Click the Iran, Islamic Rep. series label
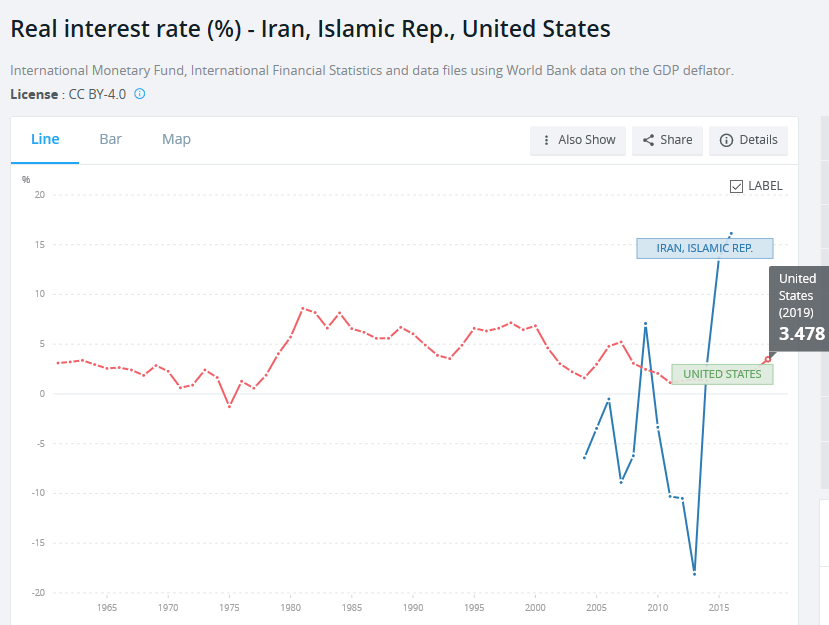This screenshot has height=625, width=829. [x=704, y=248]
